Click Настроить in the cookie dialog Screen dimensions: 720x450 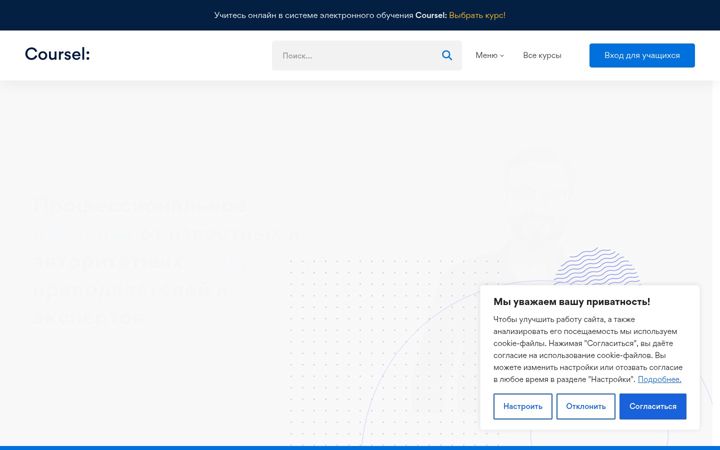point(523,406)
